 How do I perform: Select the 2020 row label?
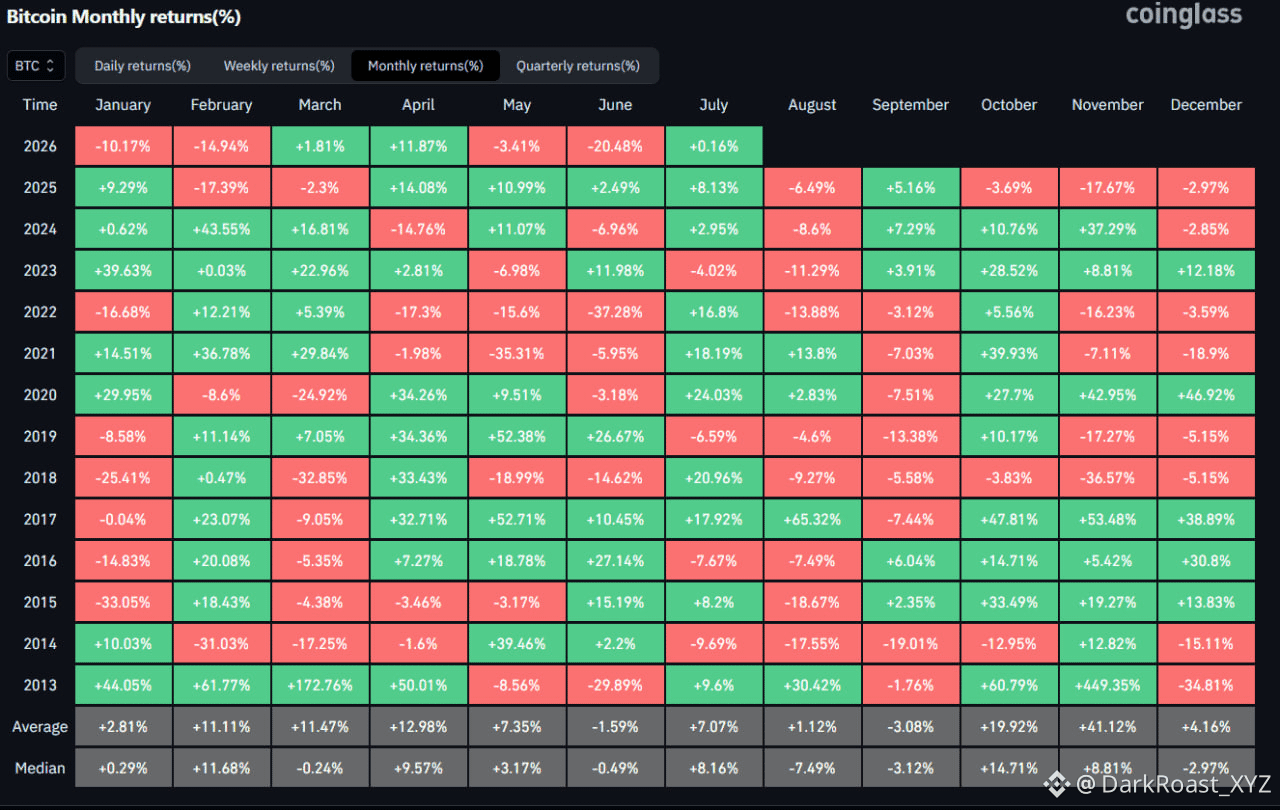click(40, 395)
